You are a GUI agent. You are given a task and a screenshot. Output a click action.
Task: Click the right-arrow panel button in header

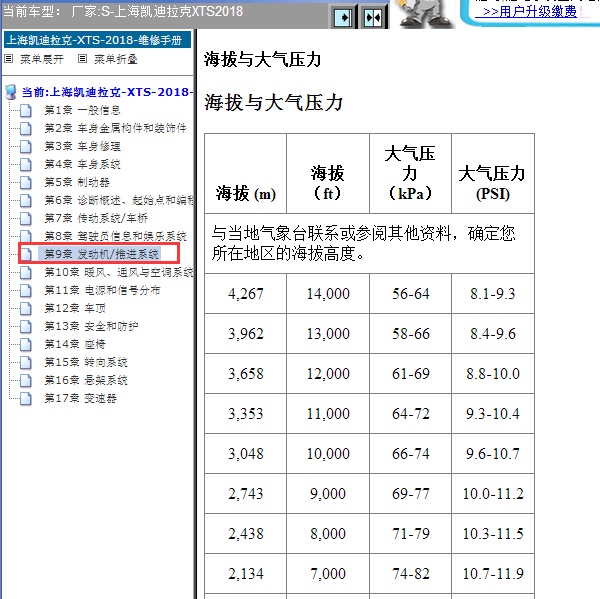coord(343,18)
